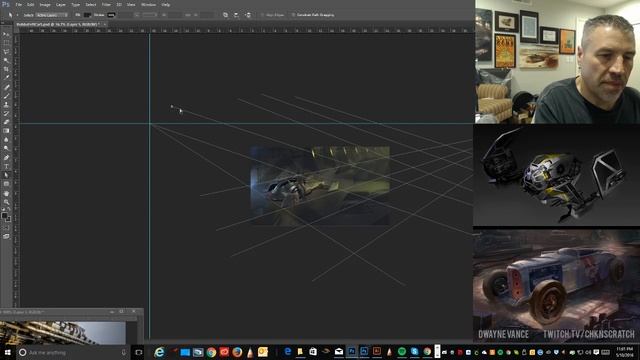Open the Edit menu
Screen dimensions: 640x360
[x=31, y=4]
